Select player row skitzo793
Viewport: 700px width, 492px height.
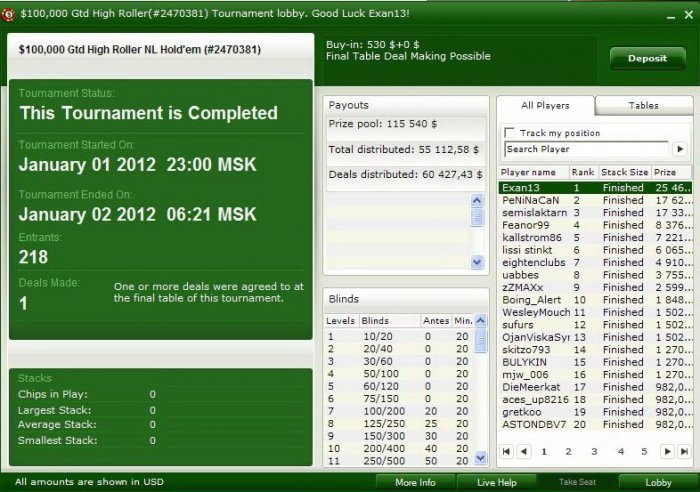pyautogui.click(x=595, y=350)
